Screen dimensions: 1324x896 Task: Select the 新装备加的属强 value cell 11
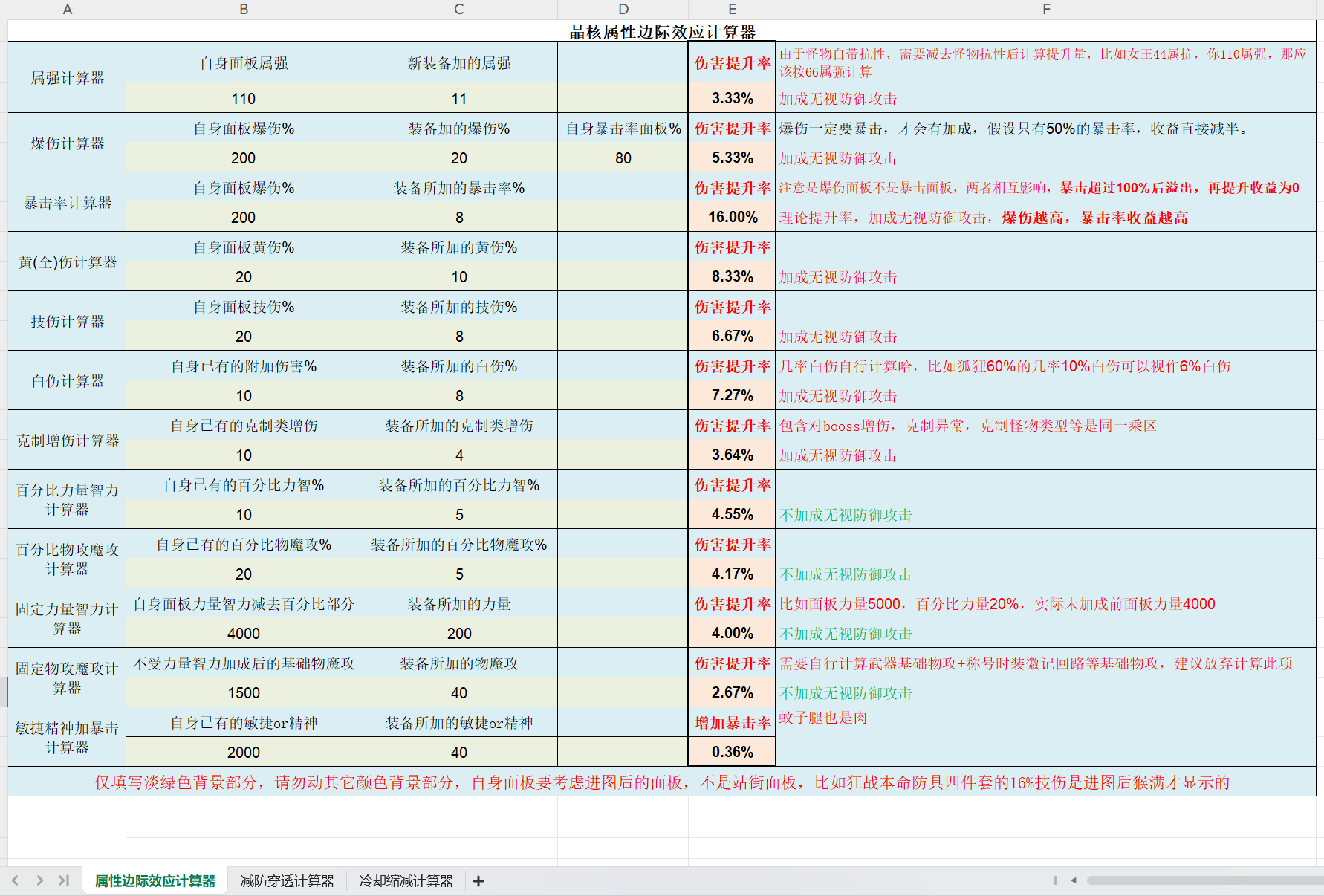[x=458, y=98]
